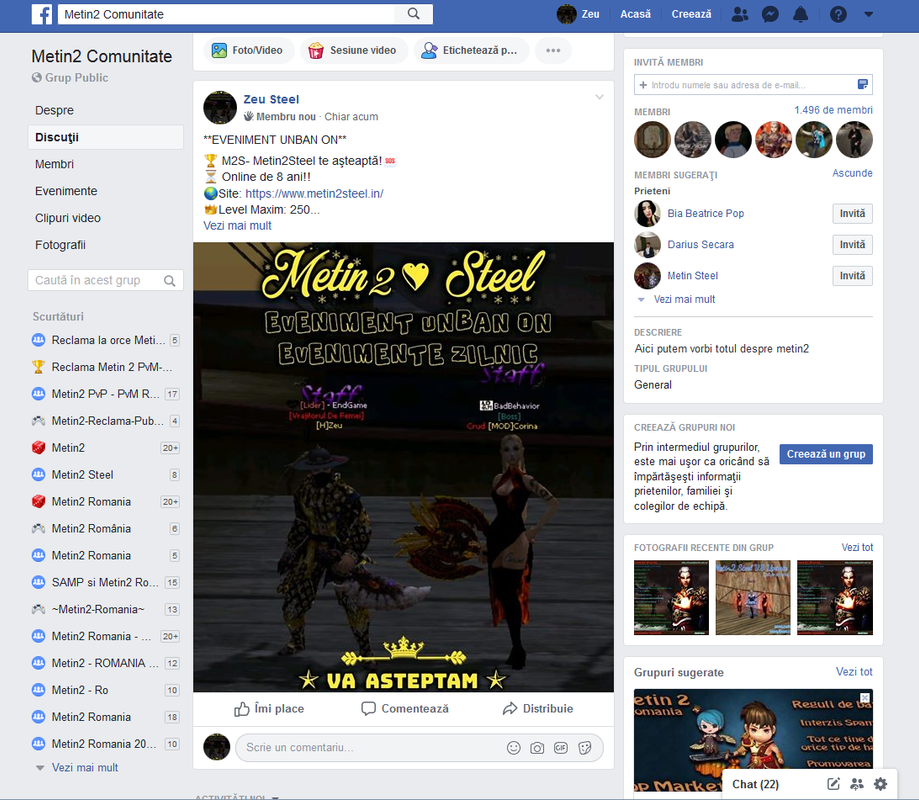Expand shortcuts with Vezi mai mult
Image resolution: width=919 pixels, height=800 pixels.
pyautogui.click(x=84, y=768)
